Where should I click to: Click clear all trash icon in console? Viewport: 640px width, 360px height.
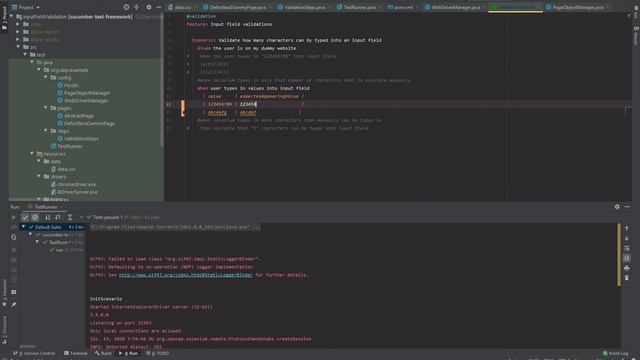click(627, 278)
